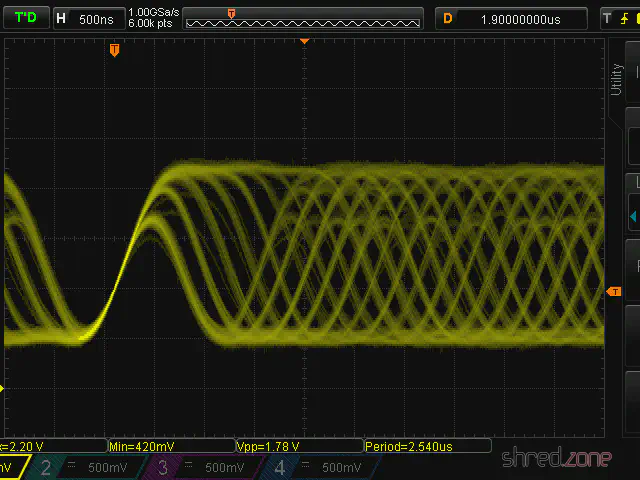The image size is (640, 480).
Task: Click the T'D trigger status indicator
Action: tap(24, 18)
